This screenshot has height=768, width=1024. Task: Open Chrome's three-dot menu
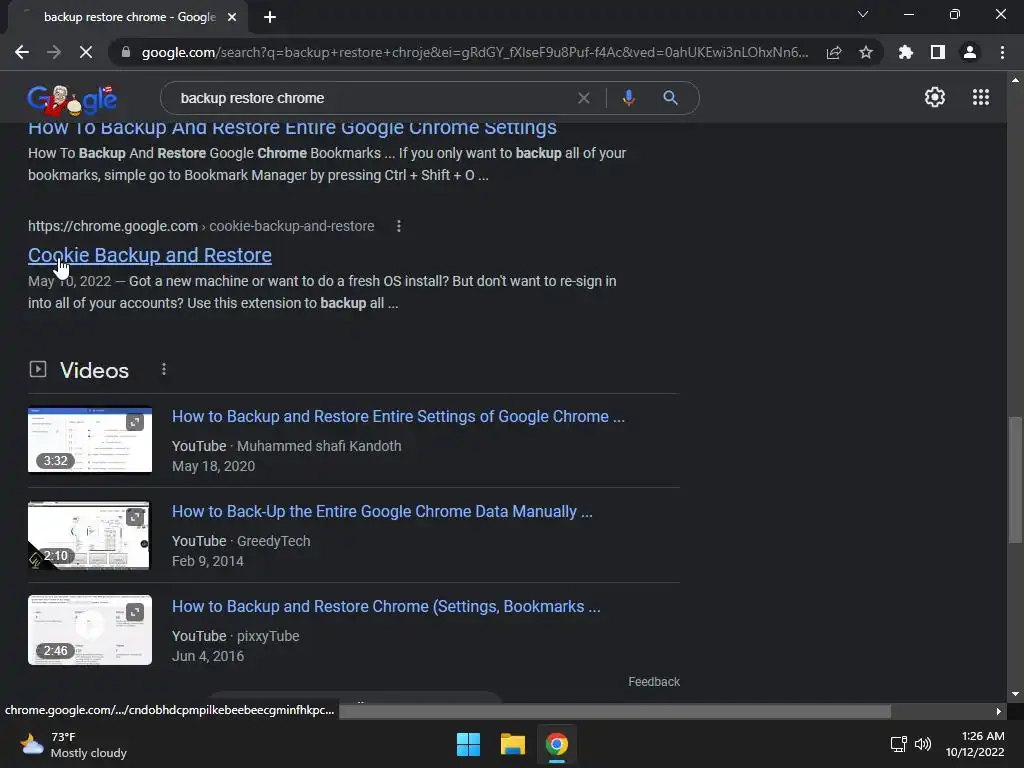1002,52
